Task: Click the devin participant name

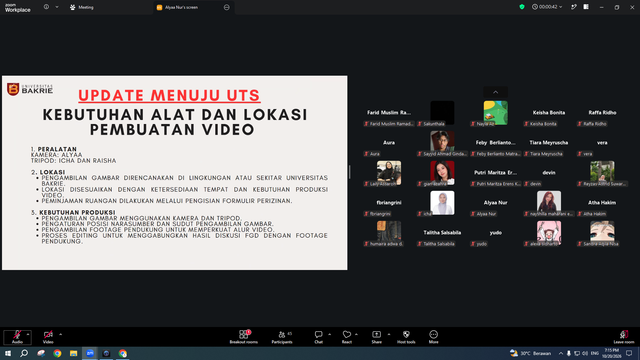Action: tap(549, 172)
